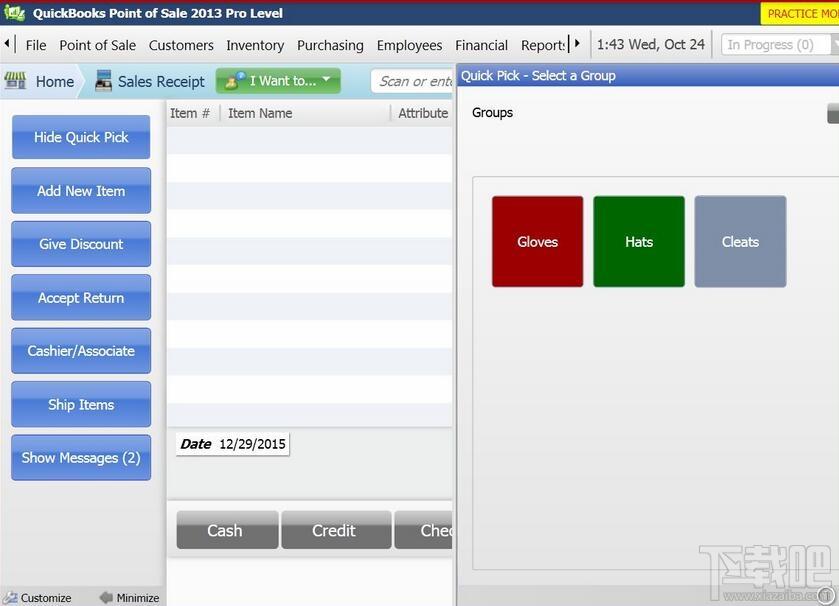Viewport: 839px width, 606px height.
Task: Click the QuickBooks app logo icon
Action: pos(14,13)
